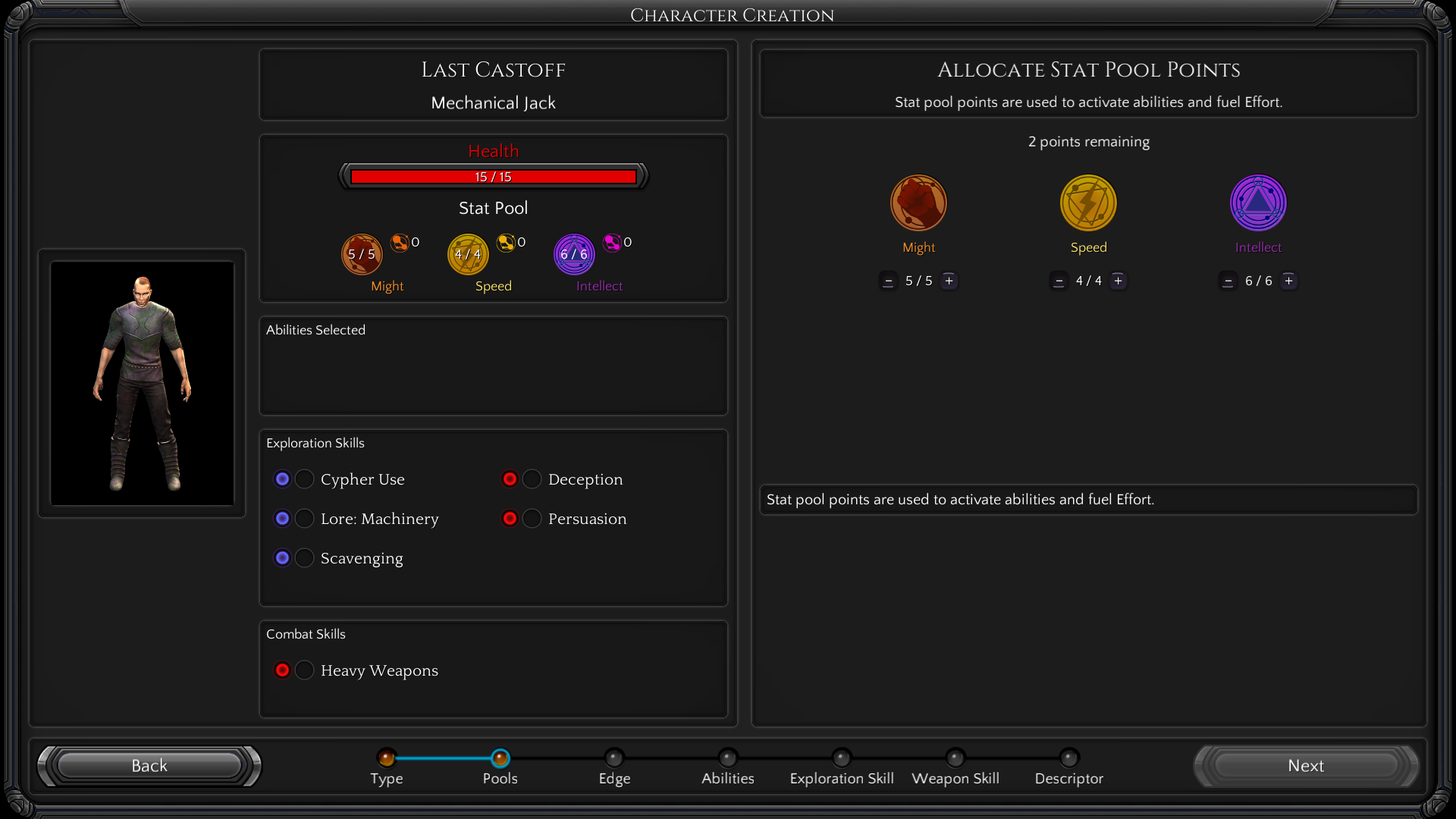1456x819 pixels.
Task: Click the Mechanical Jack title text
Action: (493, 103)
